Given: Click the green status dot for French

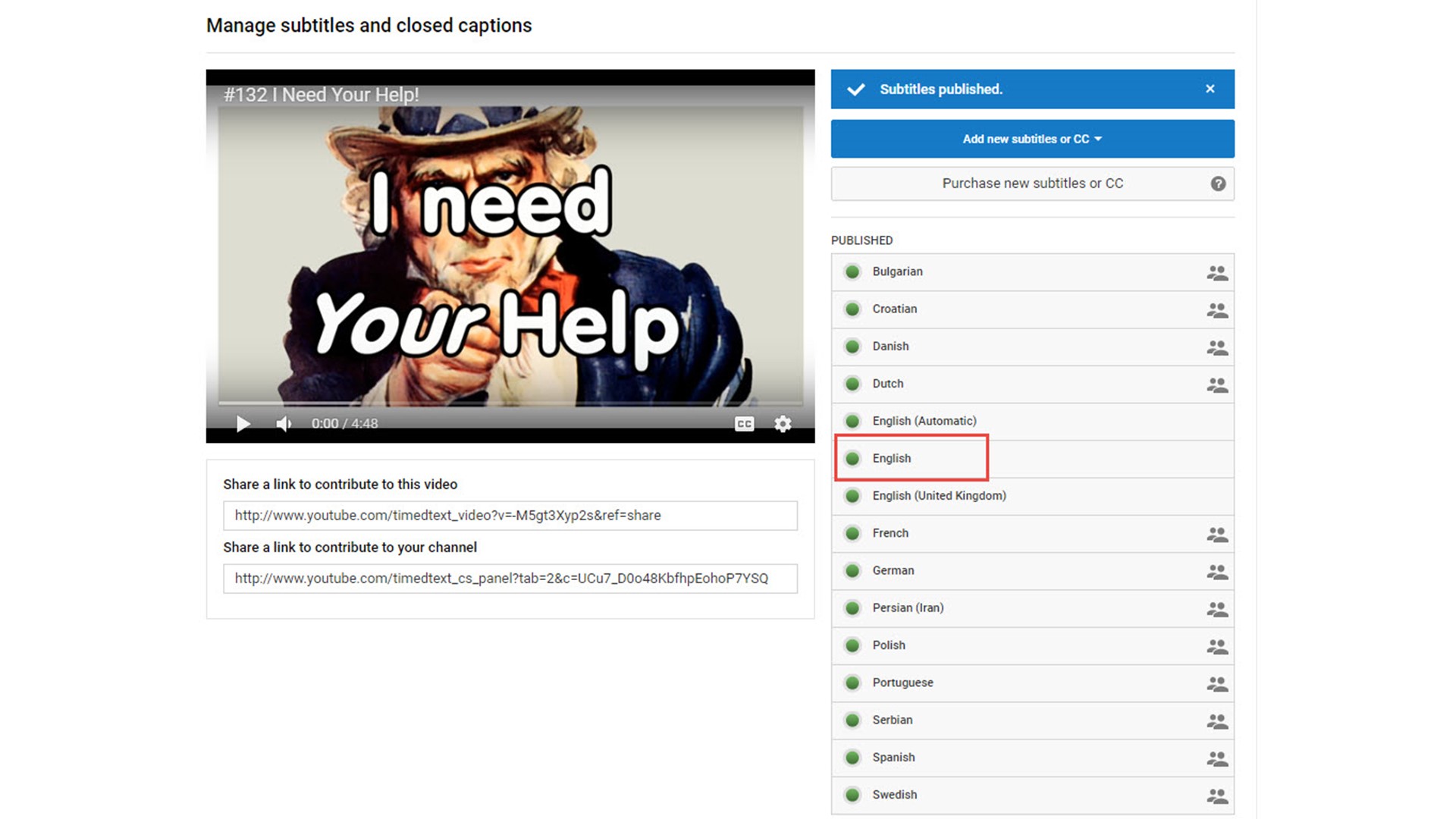Looking at the screenshot, I should (x=852, y=533).
